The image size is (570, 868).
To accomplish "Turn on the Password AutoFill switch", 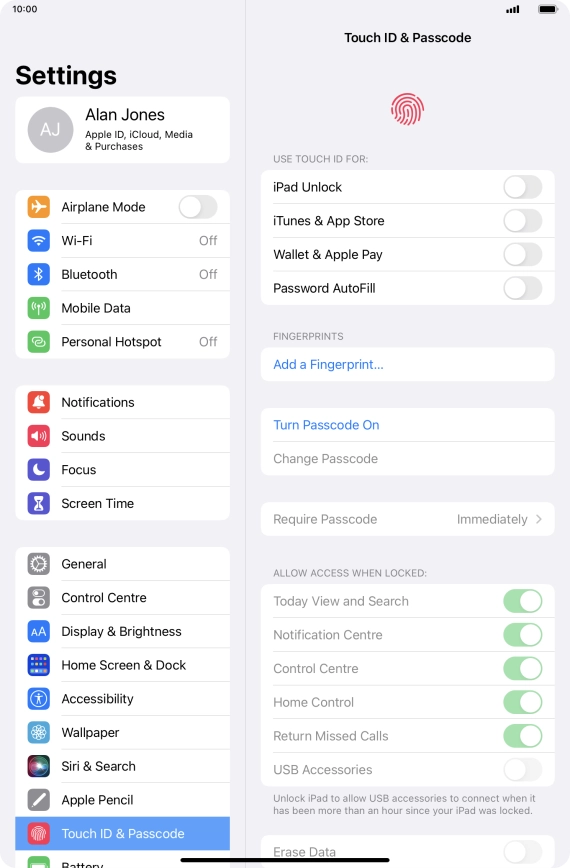I will click(522, 288).
